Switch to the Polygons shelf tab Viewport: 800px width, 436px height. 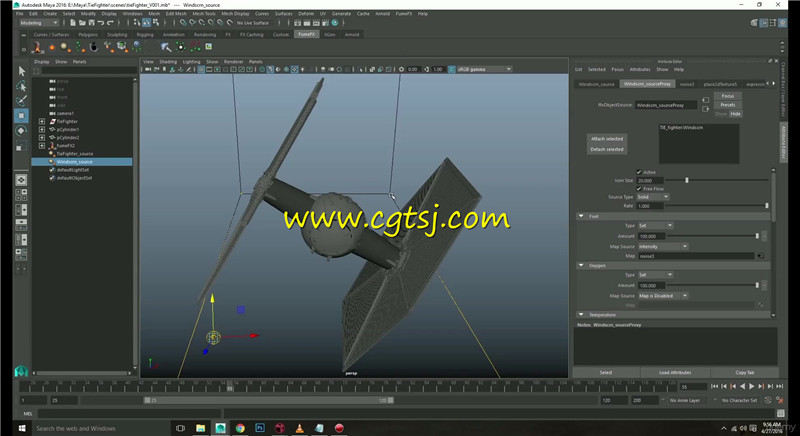(88, 35)
